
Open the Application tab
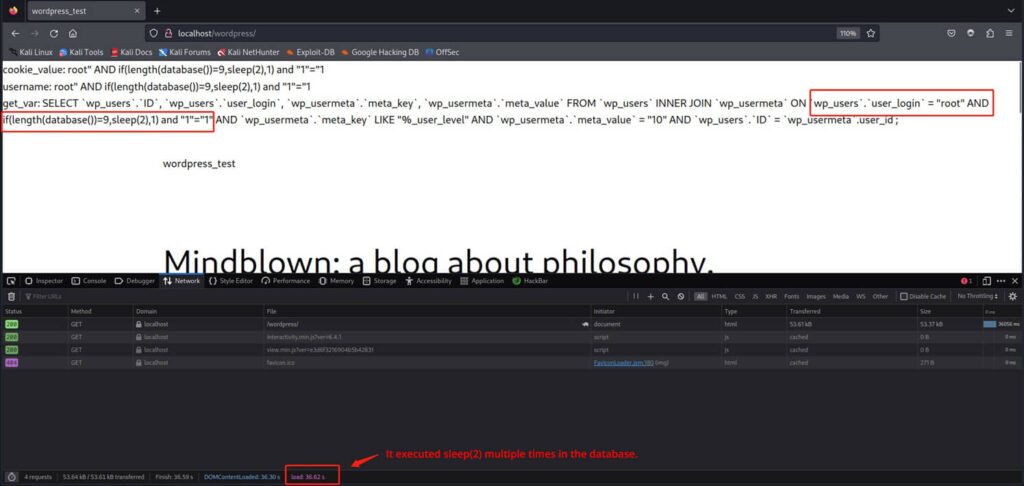pos(482,281)
